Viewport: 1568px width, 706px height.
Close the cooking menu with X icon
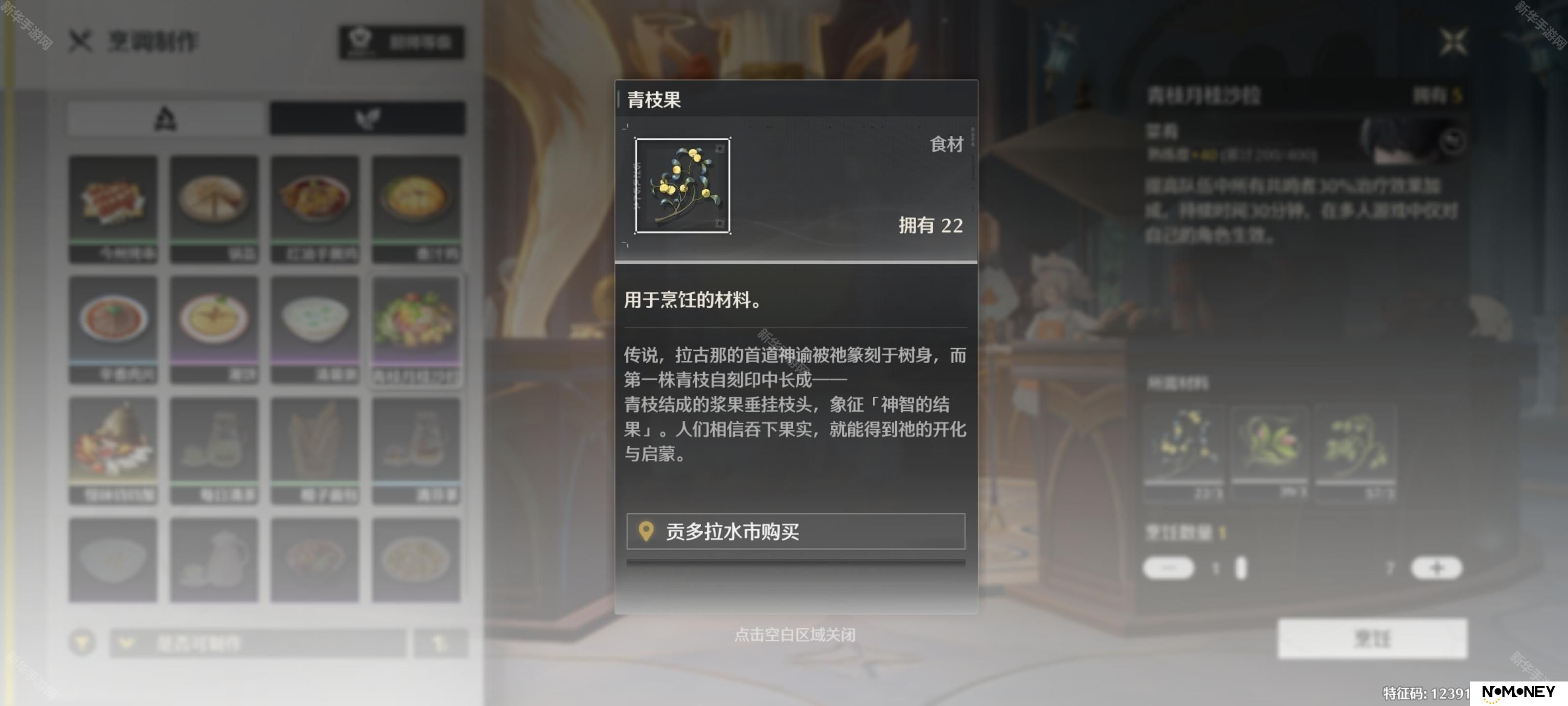coord(80,41)
